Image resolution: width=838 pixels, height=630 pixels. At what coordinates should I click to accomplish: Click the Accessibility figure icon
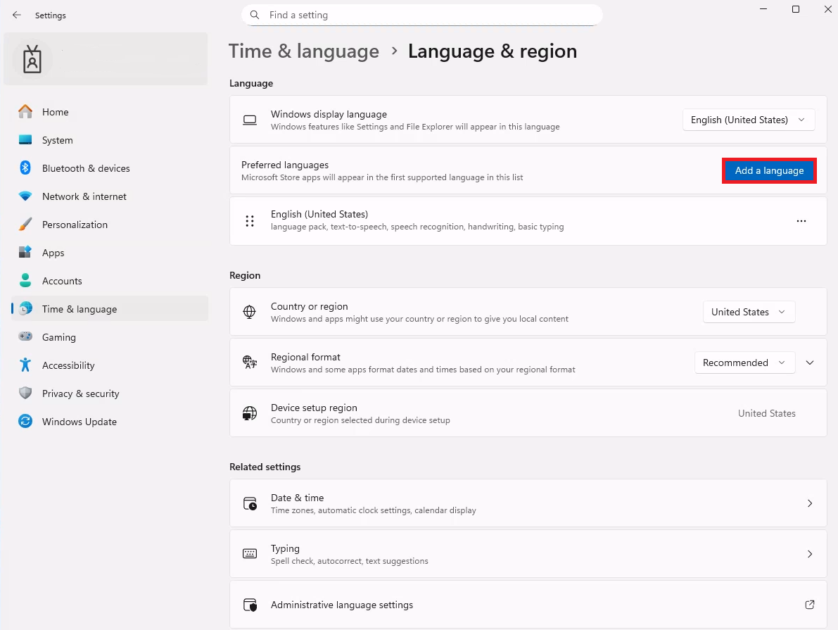pyautogui.click(x=25, y=365)
